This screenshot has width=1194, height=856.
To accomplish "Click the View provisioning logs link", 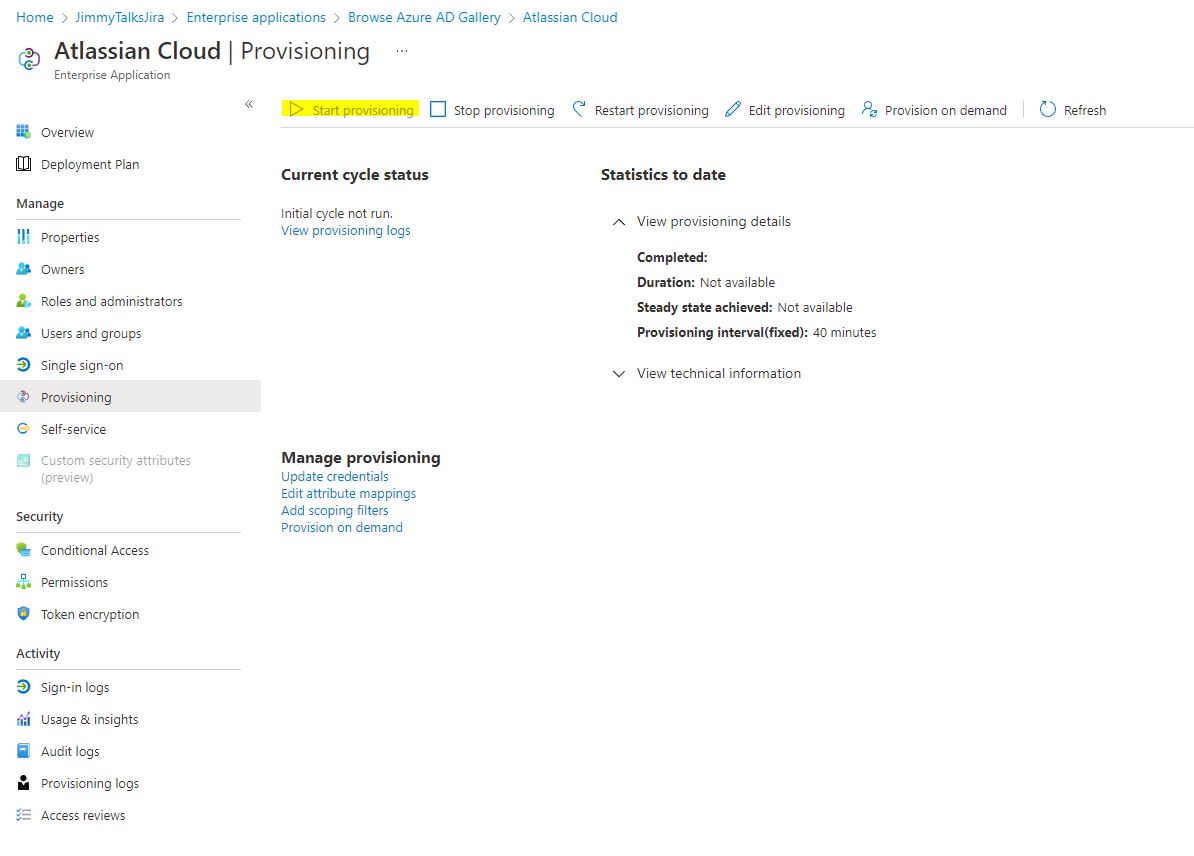I will point(345,230).
